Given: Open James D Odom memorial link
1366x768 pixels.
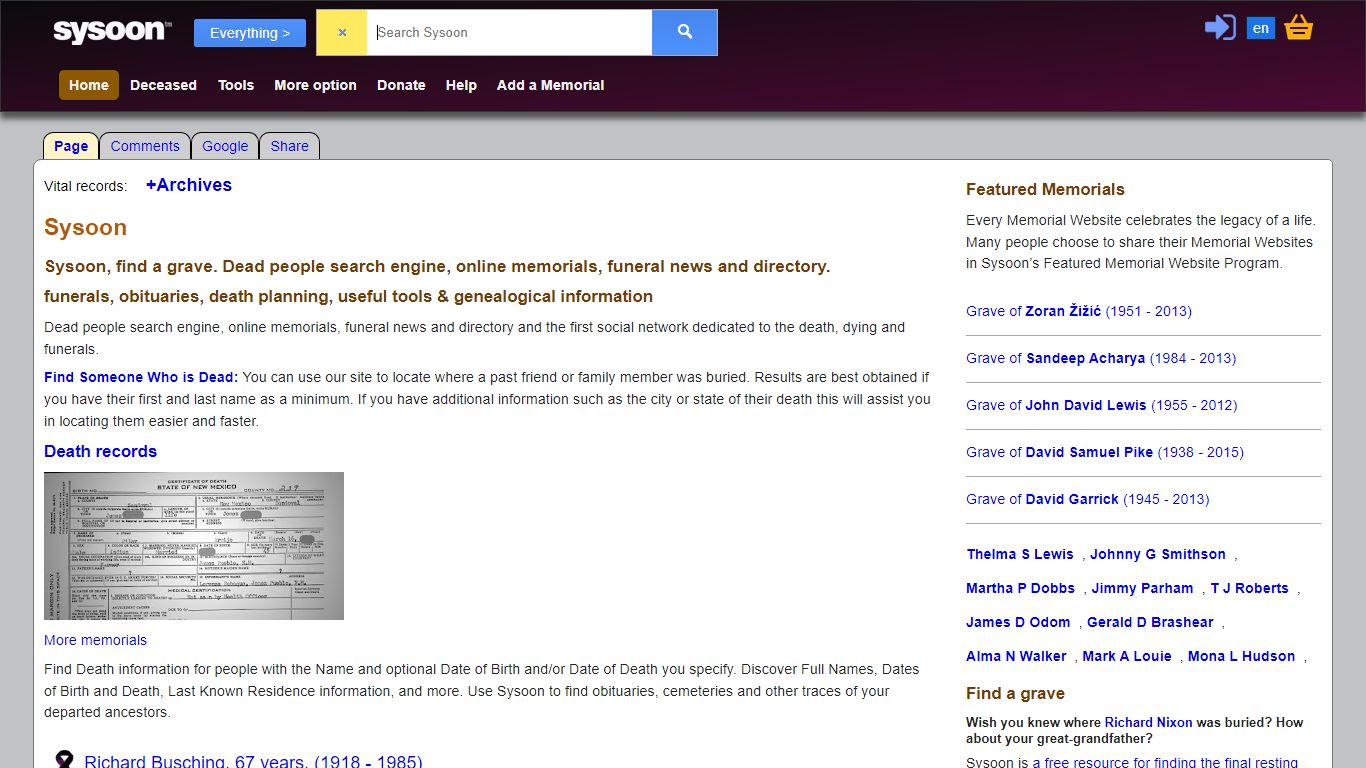Looking at the screenshot, I should point(1018,622).
